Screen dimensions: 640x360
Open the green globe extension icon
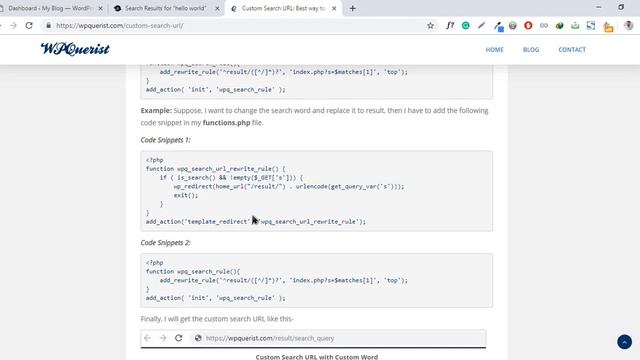point(560,26)
